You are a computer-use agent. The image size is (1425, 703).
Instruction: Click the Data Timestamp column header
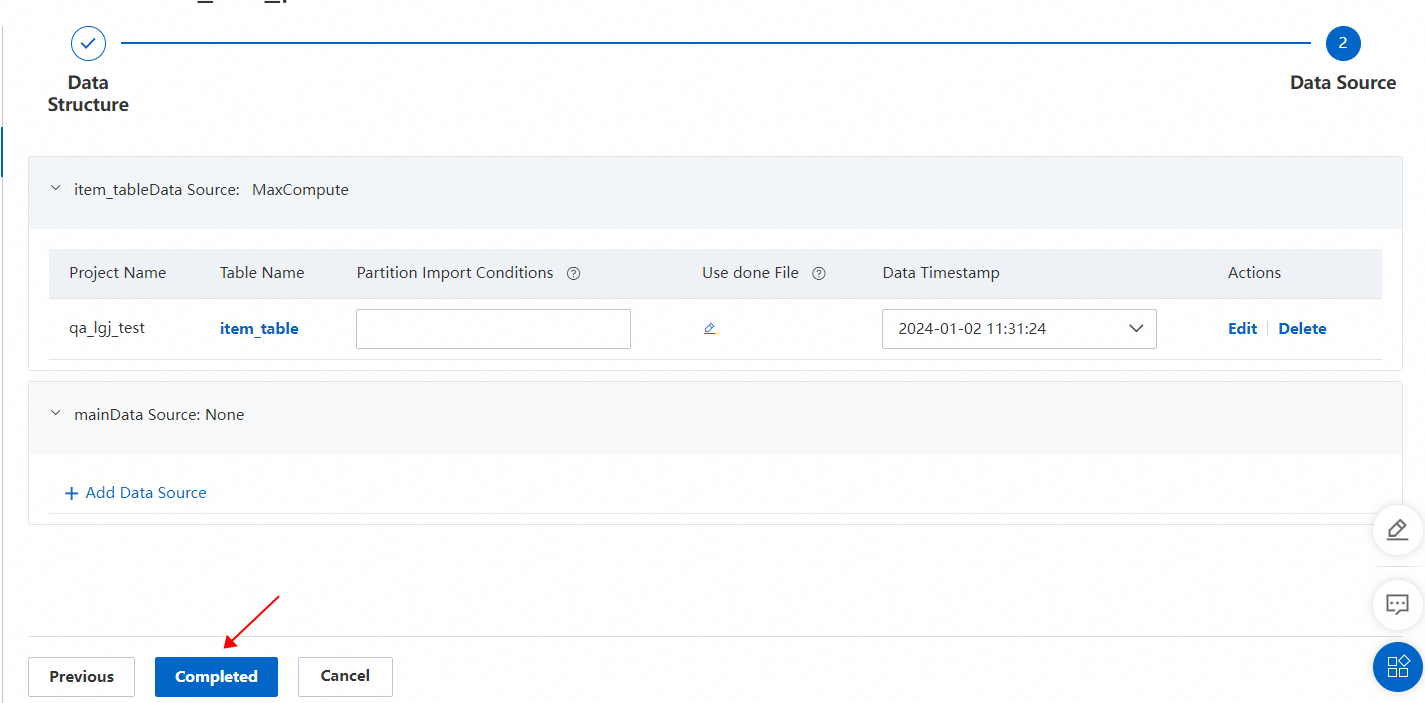coord(941,273)
